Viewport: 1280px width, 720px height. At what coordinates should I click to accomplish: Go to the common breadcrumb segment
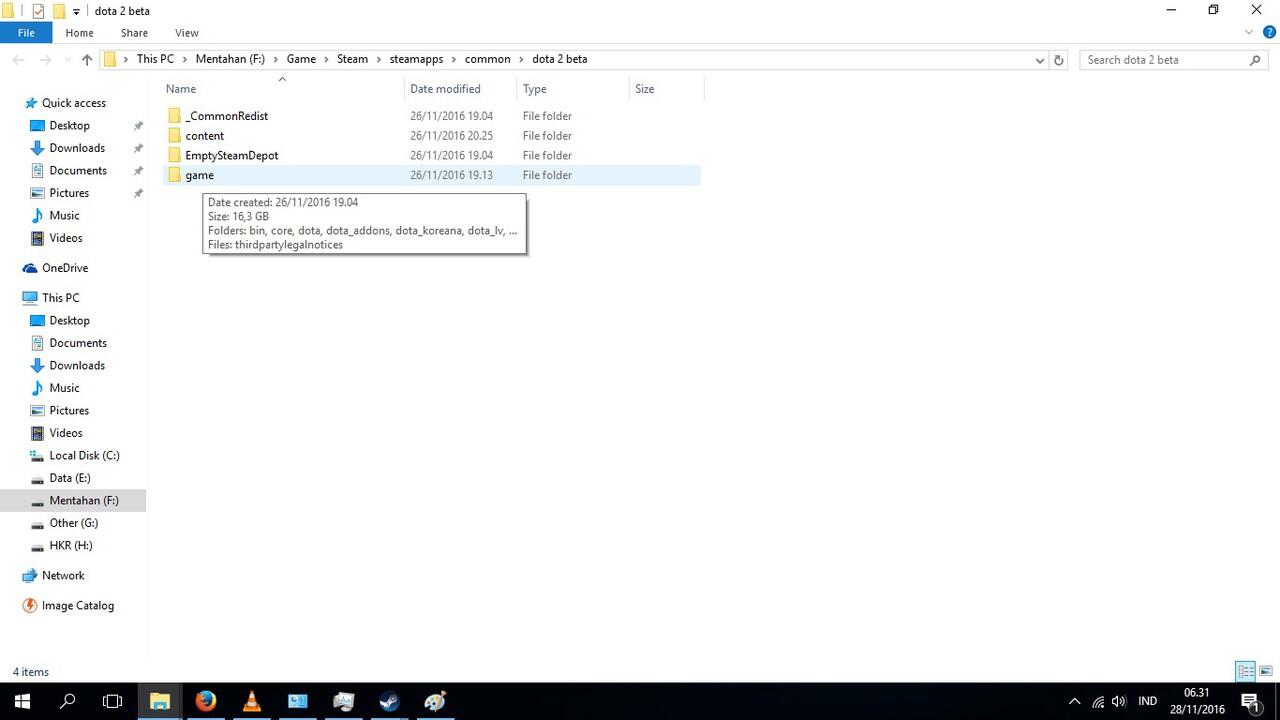tap(487, 59)
